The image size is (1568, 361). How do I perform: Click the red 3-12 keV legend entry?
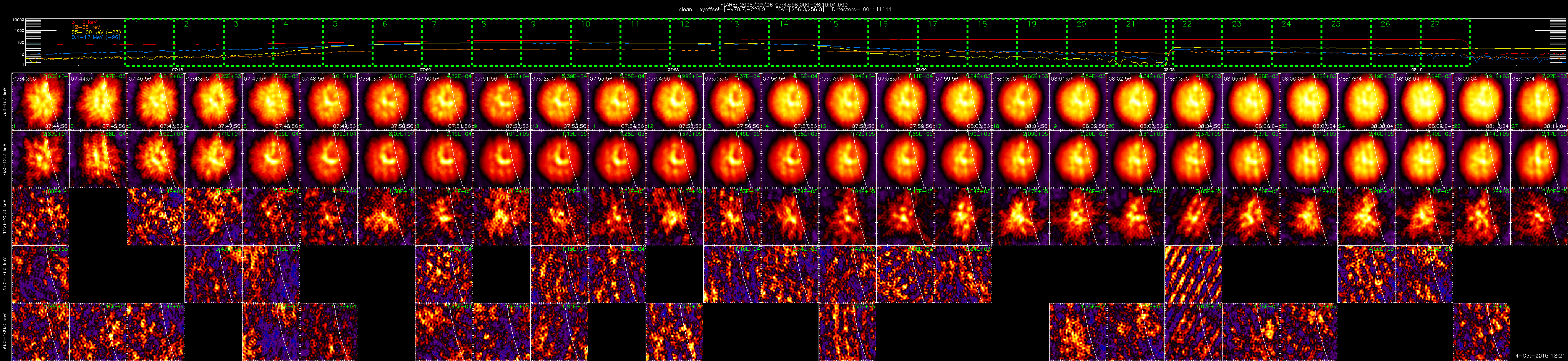coord(84,22)
